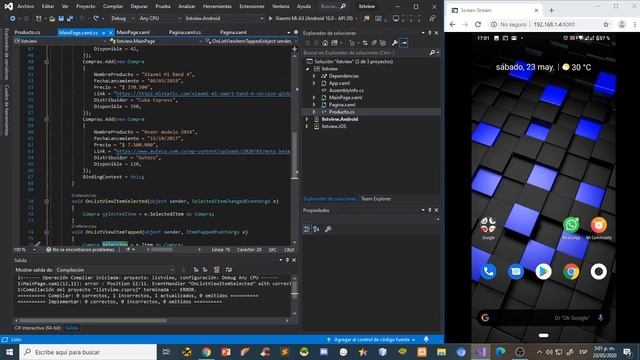Viewport: 640px width, 360px height.
Task: Collapse listview project node
Action: click(307, 69)
